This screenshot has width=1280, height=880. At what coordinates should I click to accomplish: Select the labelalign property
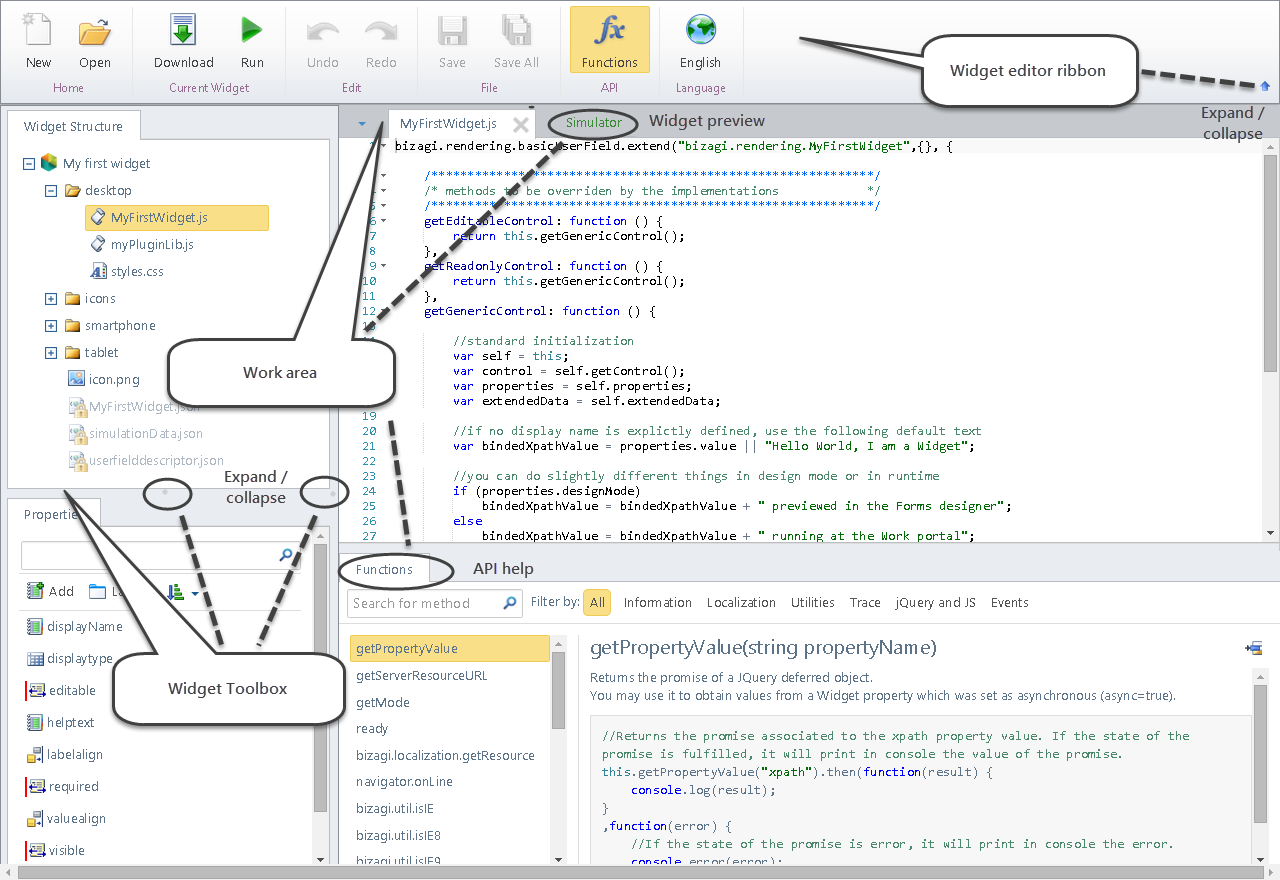point(75,755)
